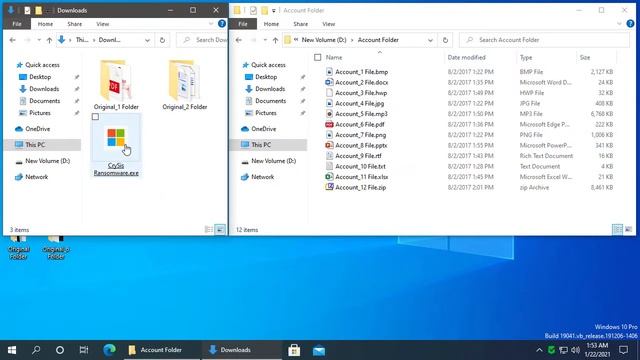Open help in Account Folder window
Viewport: 640px width, 360px height.
(x=630, y=24)
